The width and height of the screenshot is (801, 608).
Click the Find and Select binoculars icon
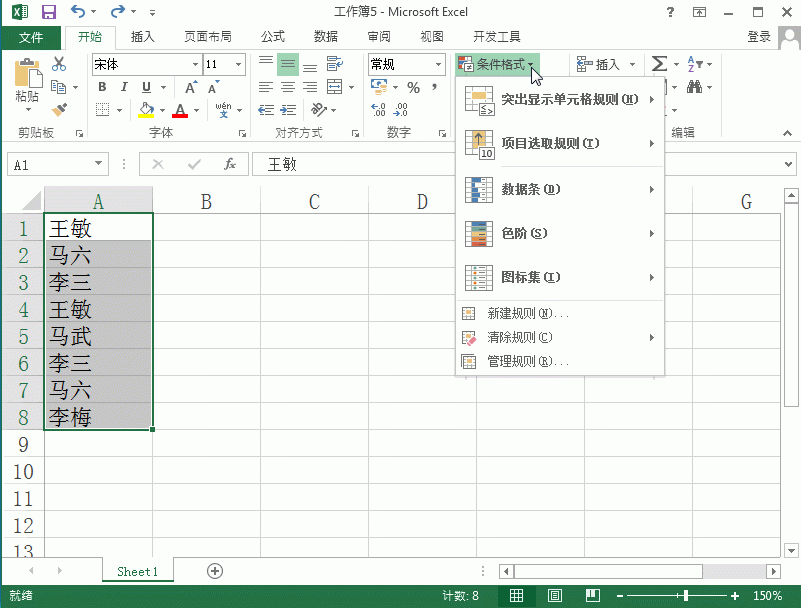pos(695,87)
